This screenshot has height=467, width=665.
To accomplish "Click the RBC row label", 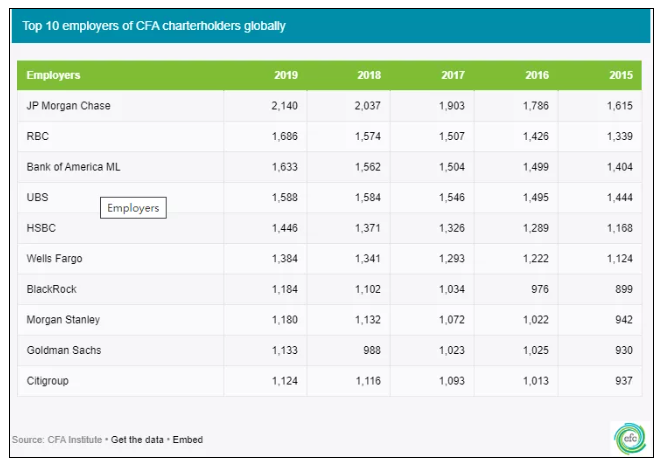I will (x=38, y=136).
